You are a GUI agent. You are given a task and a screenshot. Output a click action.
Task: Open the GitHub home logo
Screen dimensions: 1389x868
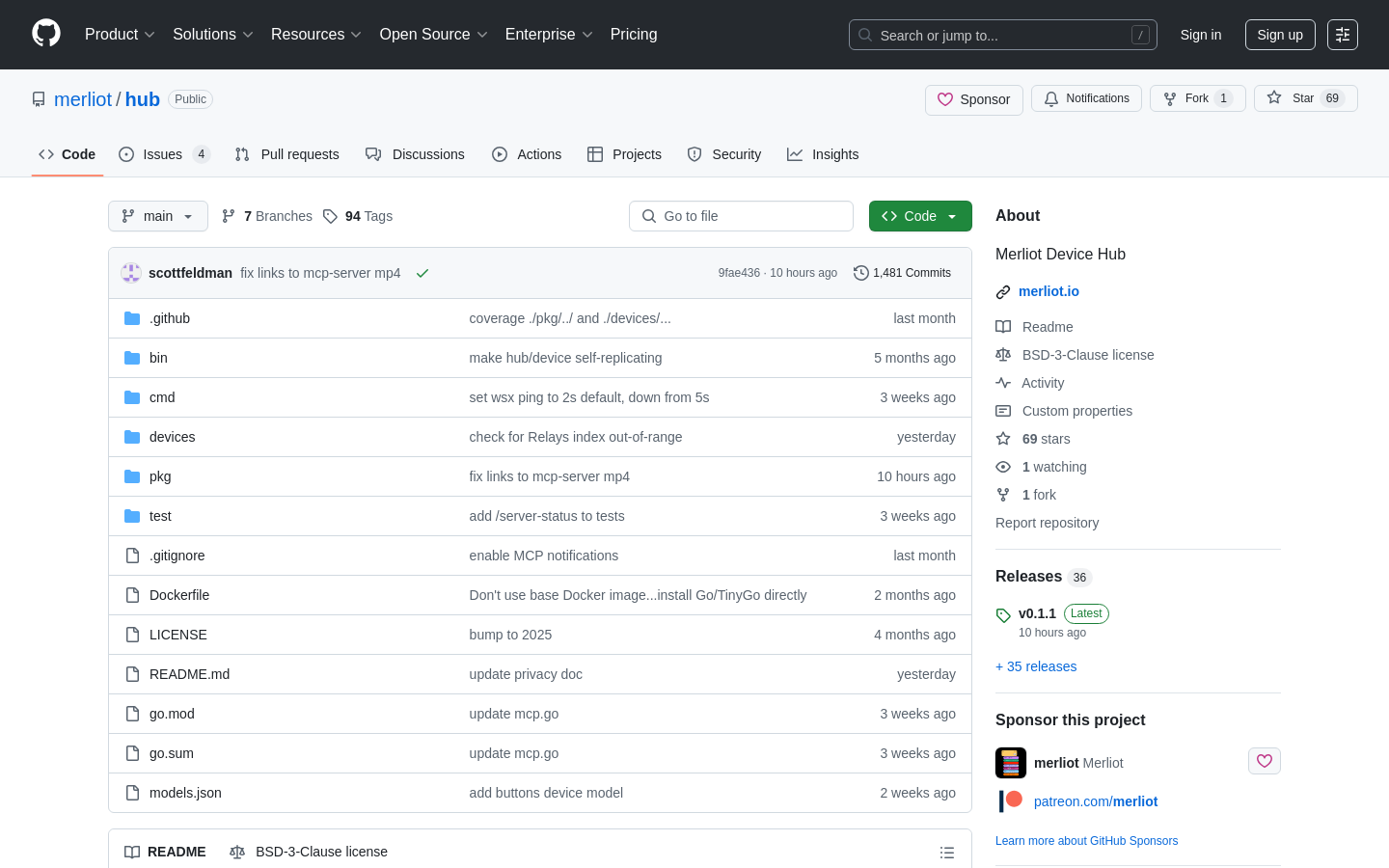point(46,34)
